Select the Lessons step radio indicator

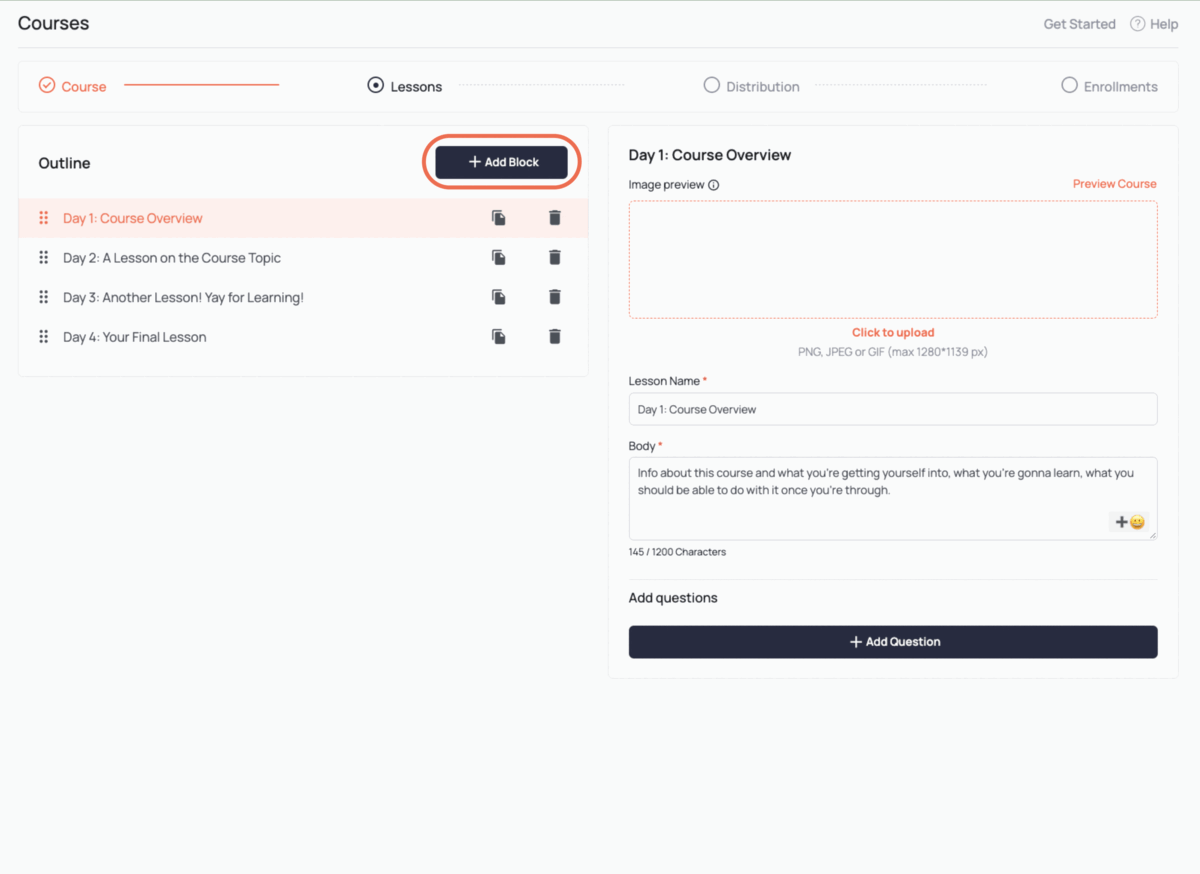[375, 86]
